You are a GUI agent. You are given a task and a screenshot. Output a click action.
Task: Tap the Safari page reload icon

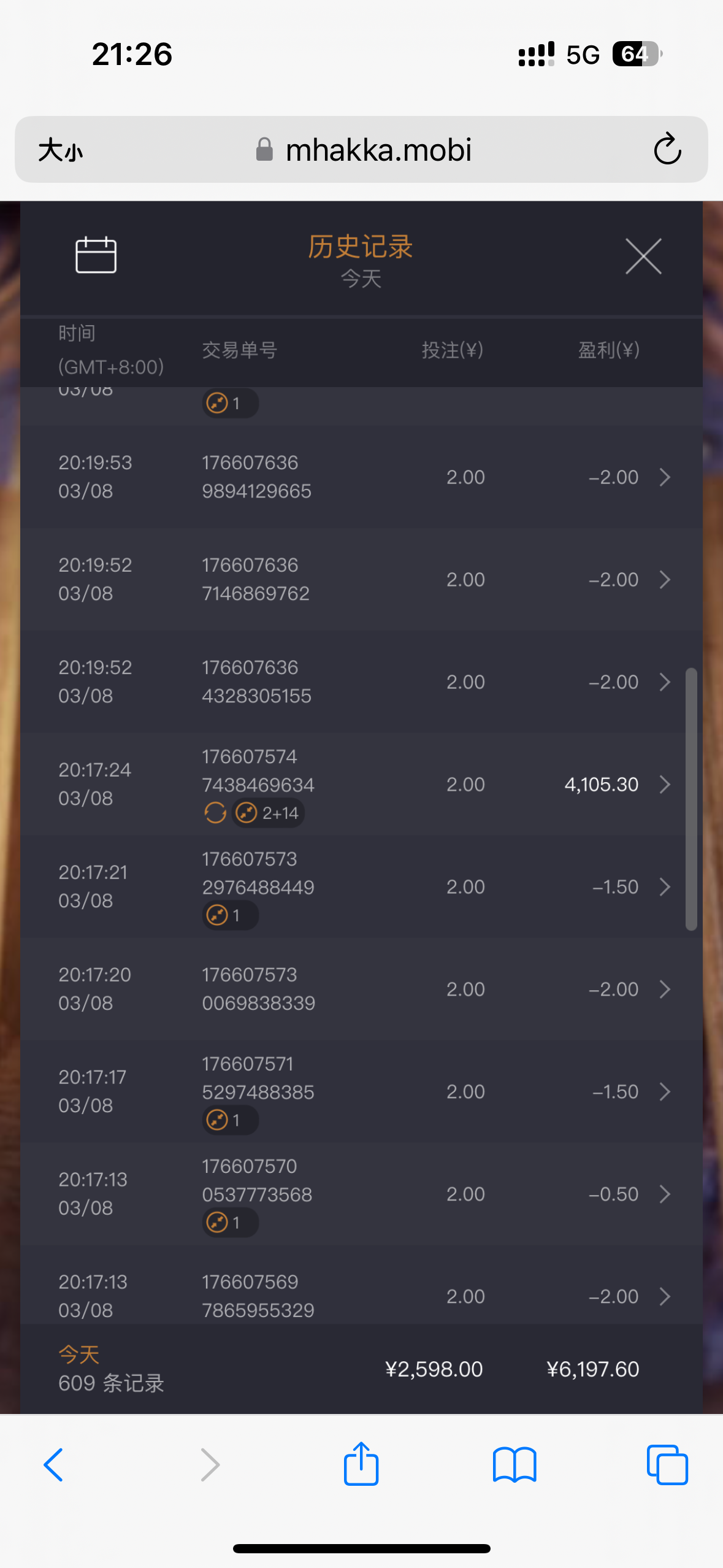click(667, 150)
